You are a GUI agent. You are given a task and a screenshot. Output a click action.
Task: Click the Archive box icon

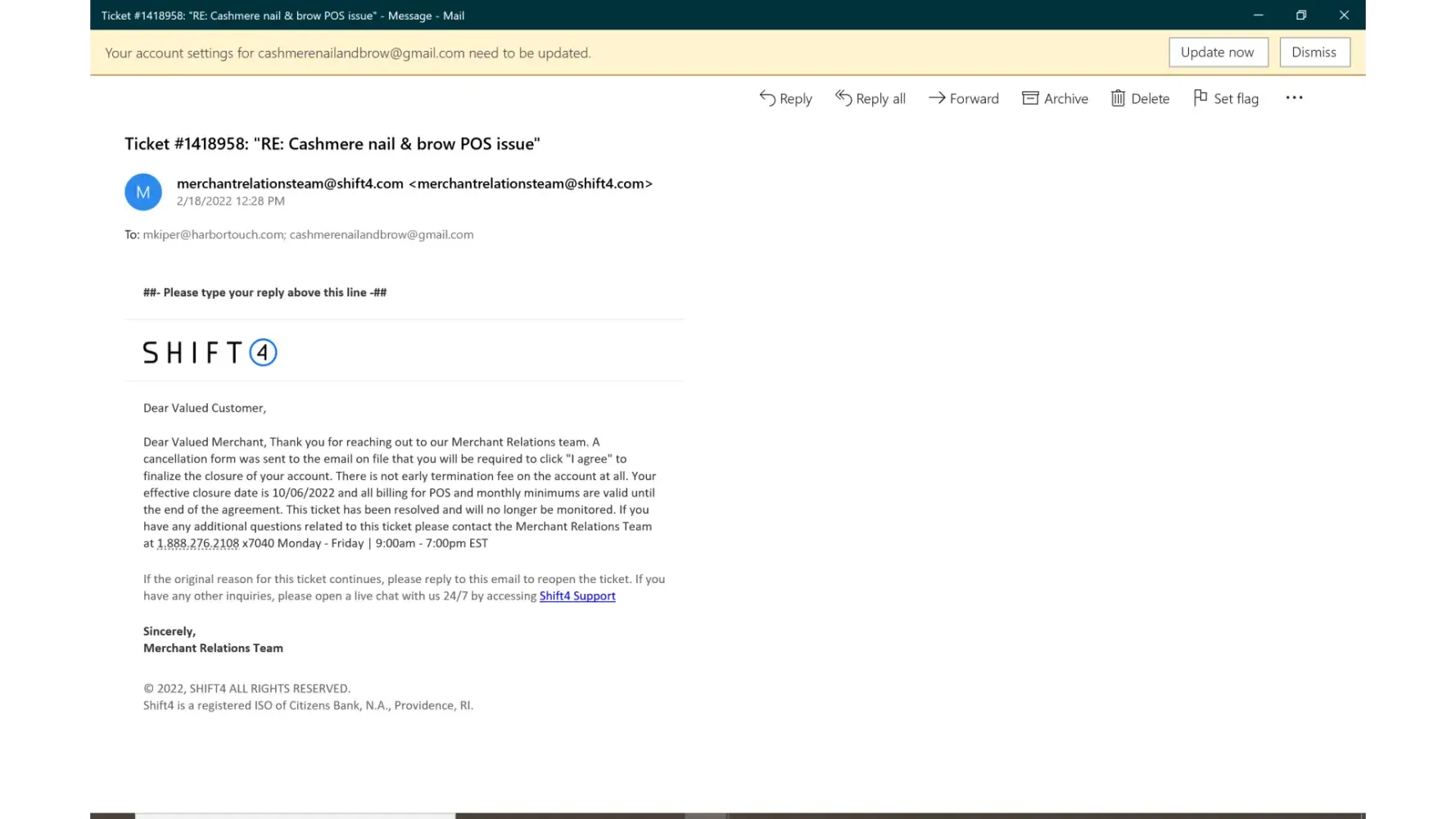click(1030, 98)
